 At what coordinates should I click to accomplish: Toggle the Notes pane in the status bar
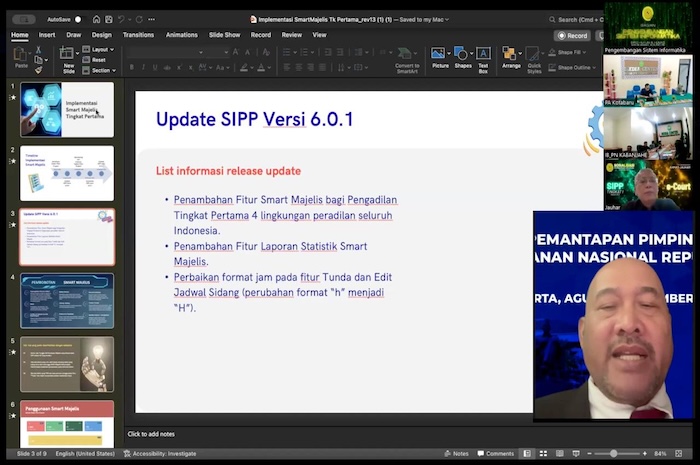coord(456,453)
